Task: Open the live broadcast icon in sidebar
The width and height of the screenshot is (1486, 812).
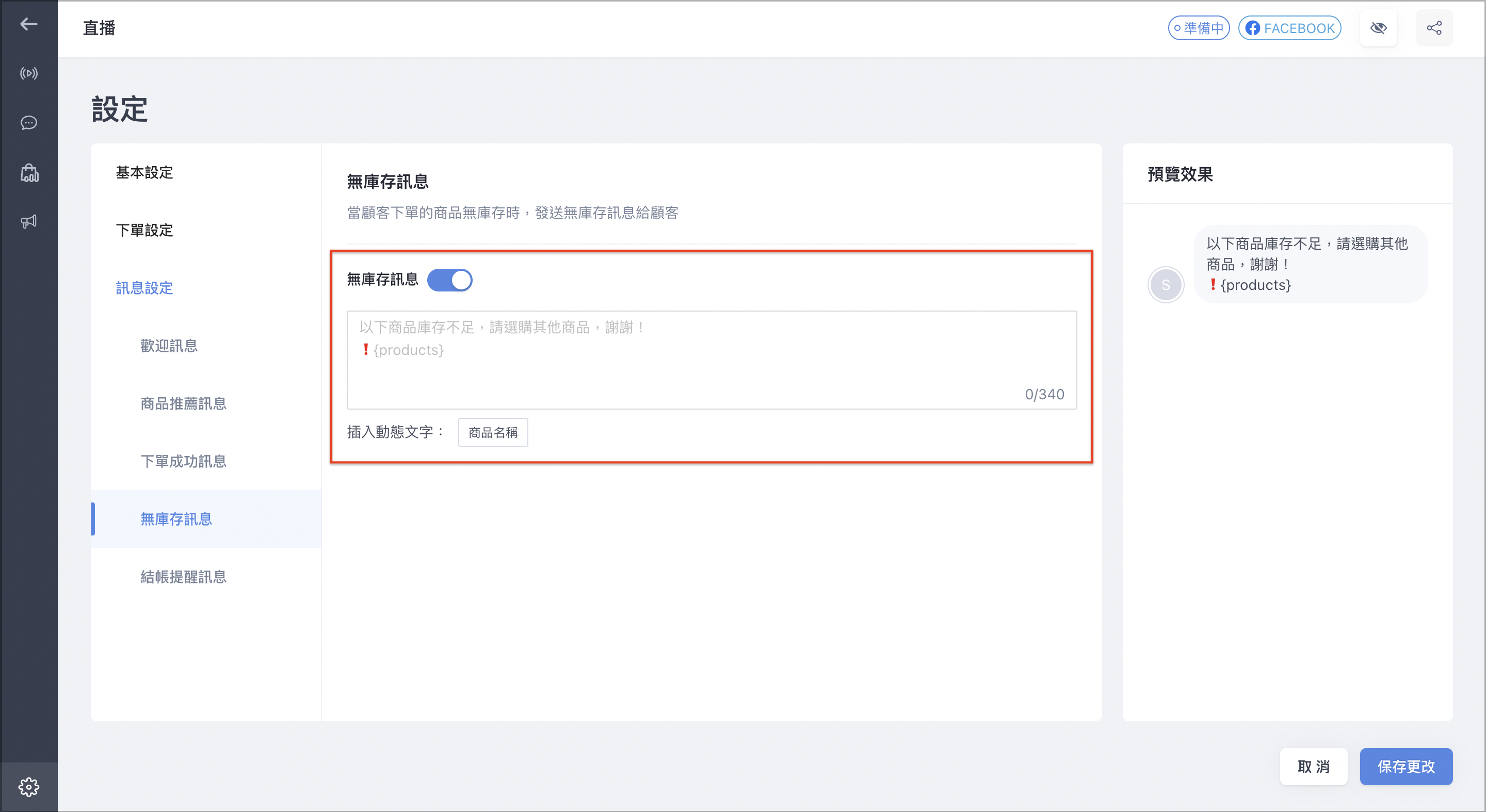Action: pos(28,73)
